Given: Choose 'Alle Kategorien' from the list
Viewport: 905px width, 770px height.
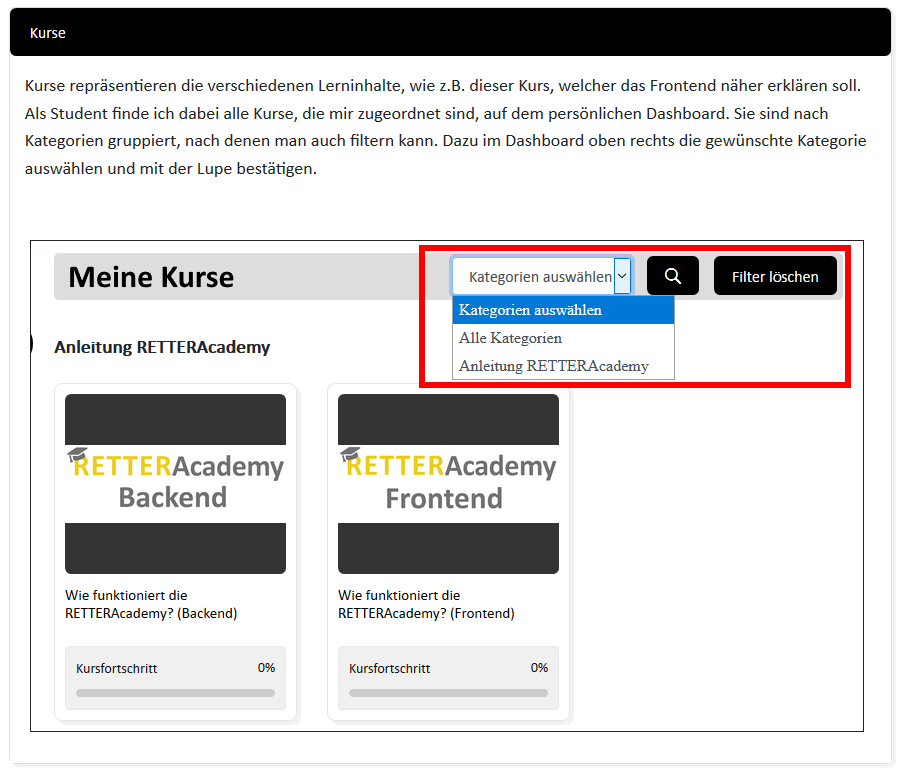Looking at the screenshot, I should (563, 338).
